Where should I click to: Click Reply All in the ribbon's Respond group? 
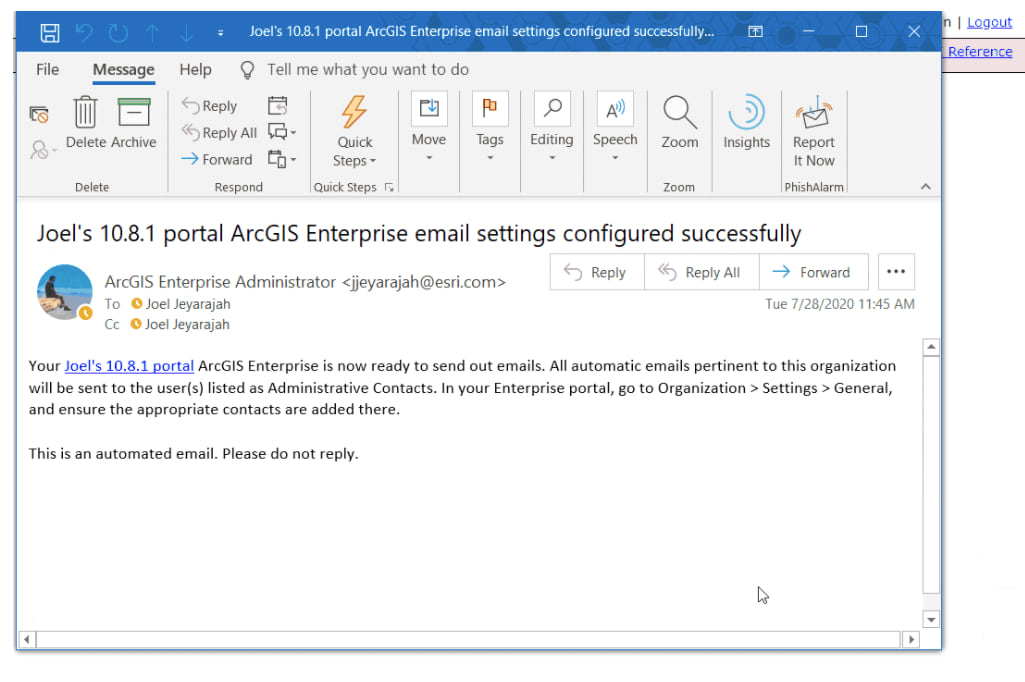219,133
